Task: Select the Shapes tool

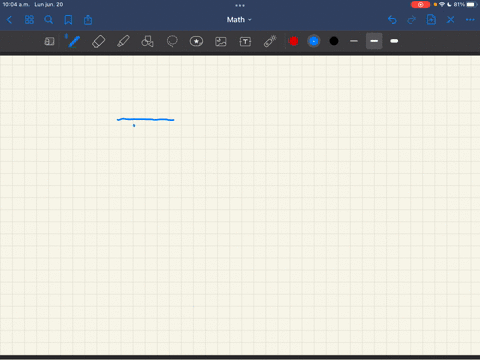Action: [147, 41]
